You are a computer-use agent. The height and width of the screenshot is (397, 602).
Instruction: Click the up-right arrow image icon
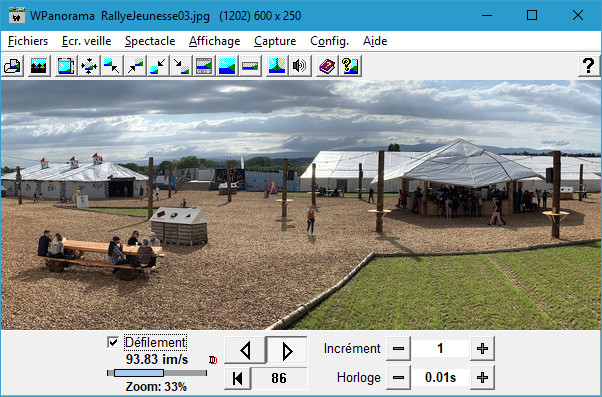135,66
